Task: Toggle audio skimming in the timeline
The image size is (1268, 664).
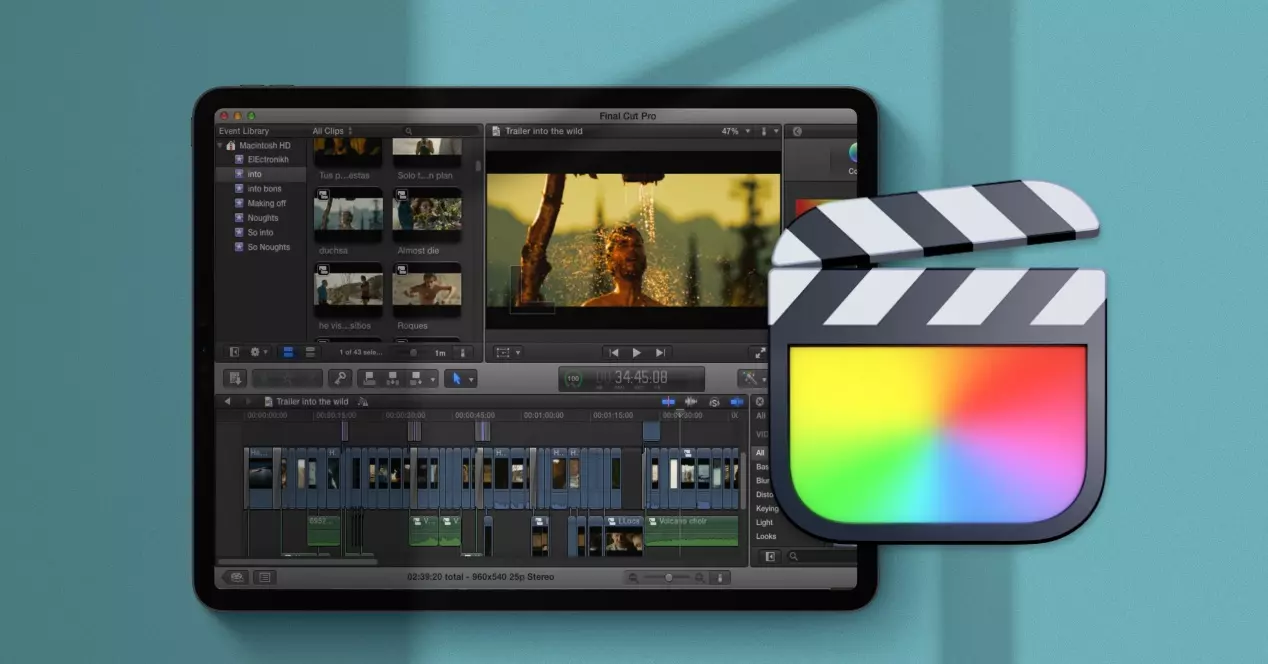Action: 690,401
